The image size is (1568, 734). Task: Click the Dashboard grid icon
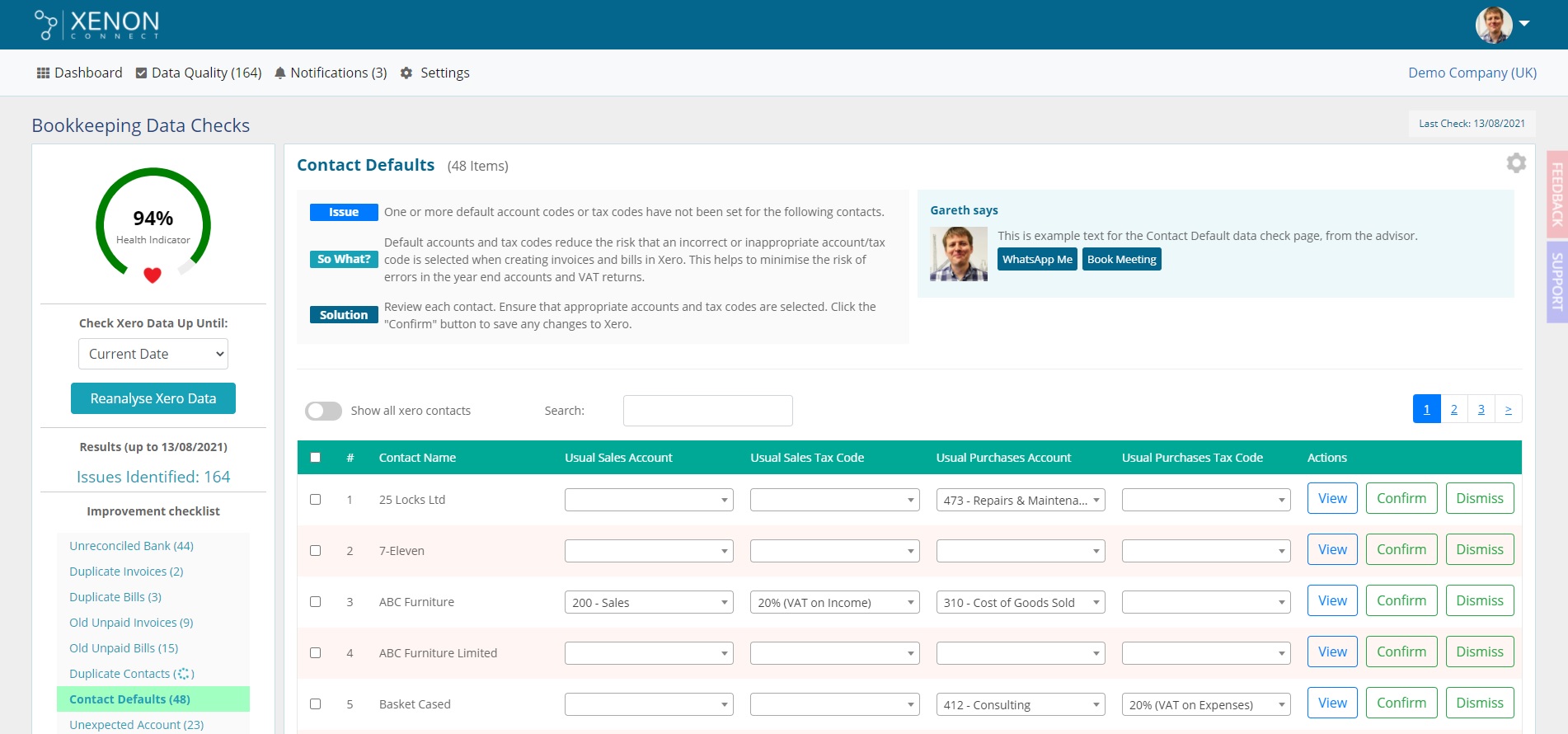(x=43, y=73)
